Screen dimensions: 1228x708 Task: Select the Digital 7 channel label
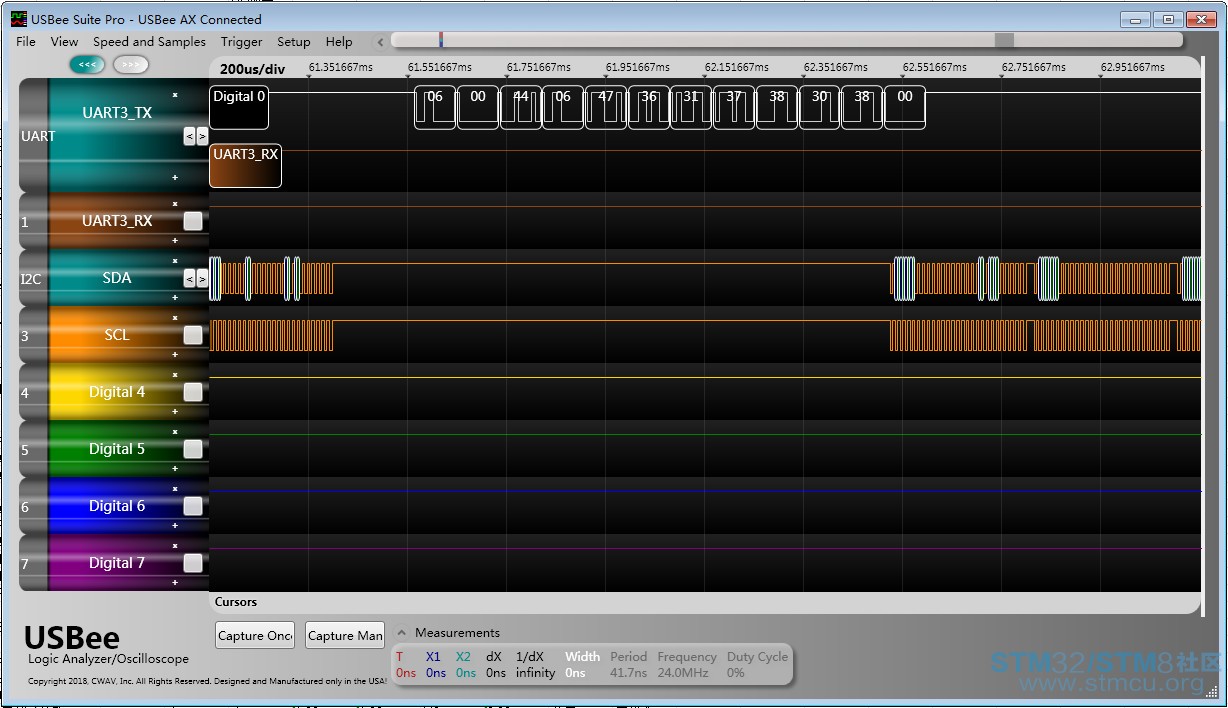pyautogui.click(x=117, y=563)
